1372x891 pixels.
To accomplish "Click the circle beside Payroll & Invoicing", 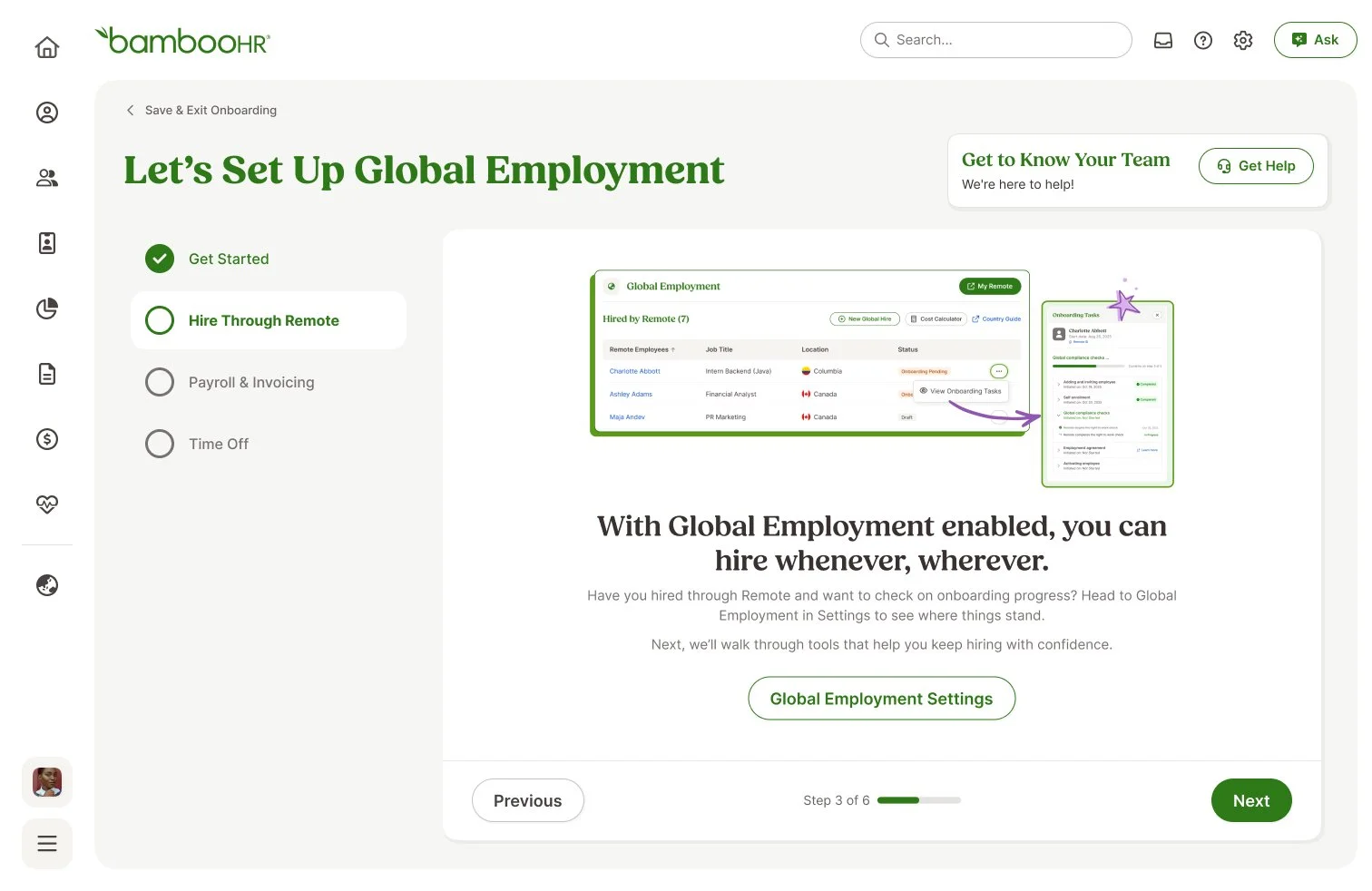I will (x=160, y=382).
